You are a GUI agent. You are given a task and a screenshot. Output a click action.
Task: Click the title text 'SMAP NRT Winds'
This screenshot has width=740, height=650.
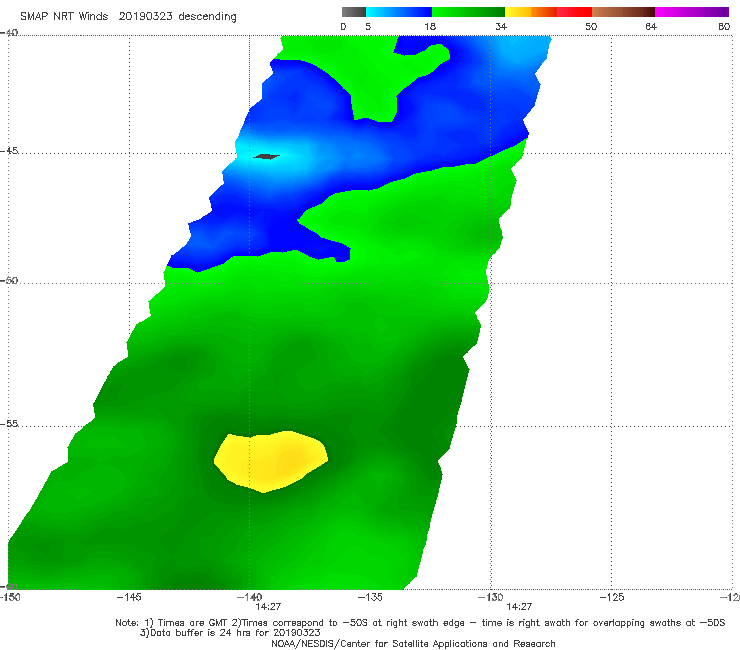(64, 16)
